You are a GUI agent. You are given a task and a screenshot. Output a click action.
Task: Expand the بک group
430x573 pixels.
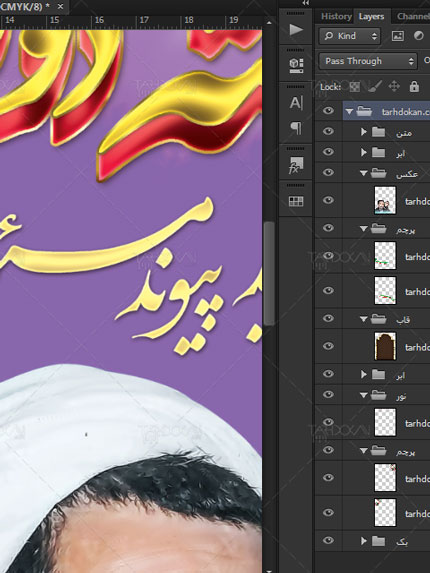364,541
